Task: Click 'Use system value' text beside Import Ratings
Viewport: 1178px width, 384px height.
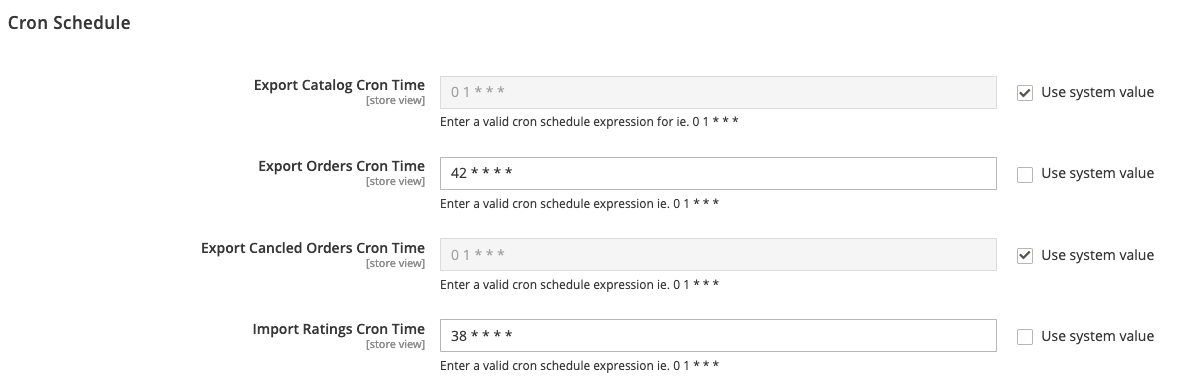Action: coord(1097,336)
